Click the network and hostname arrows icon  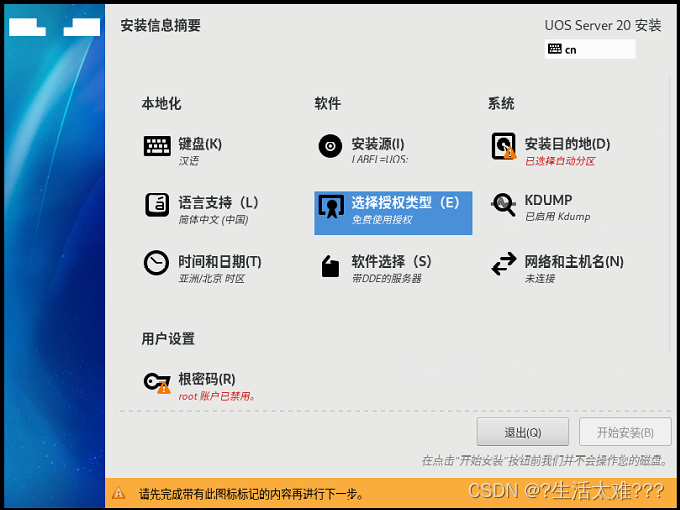point(504,264)
